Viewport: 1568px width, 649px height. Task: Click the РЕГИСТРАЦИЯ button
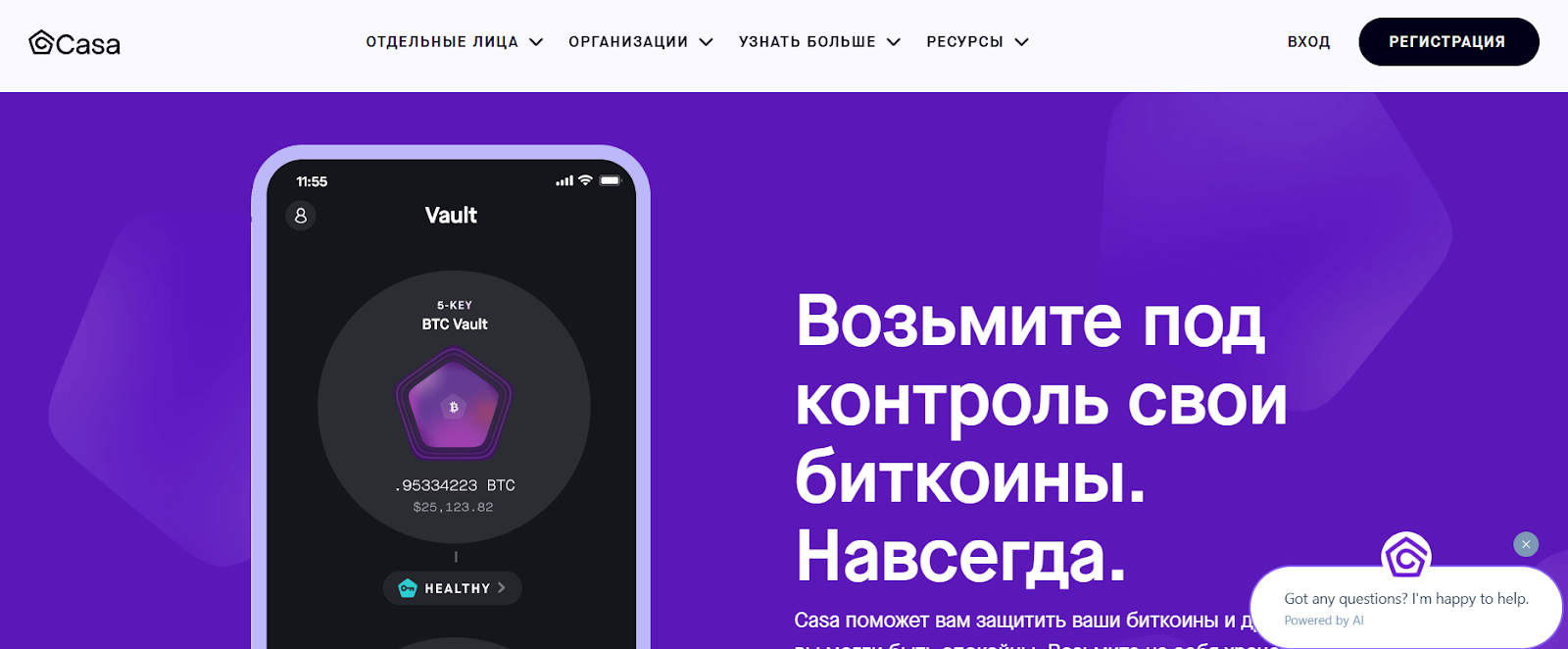[x=1448, y=42]
